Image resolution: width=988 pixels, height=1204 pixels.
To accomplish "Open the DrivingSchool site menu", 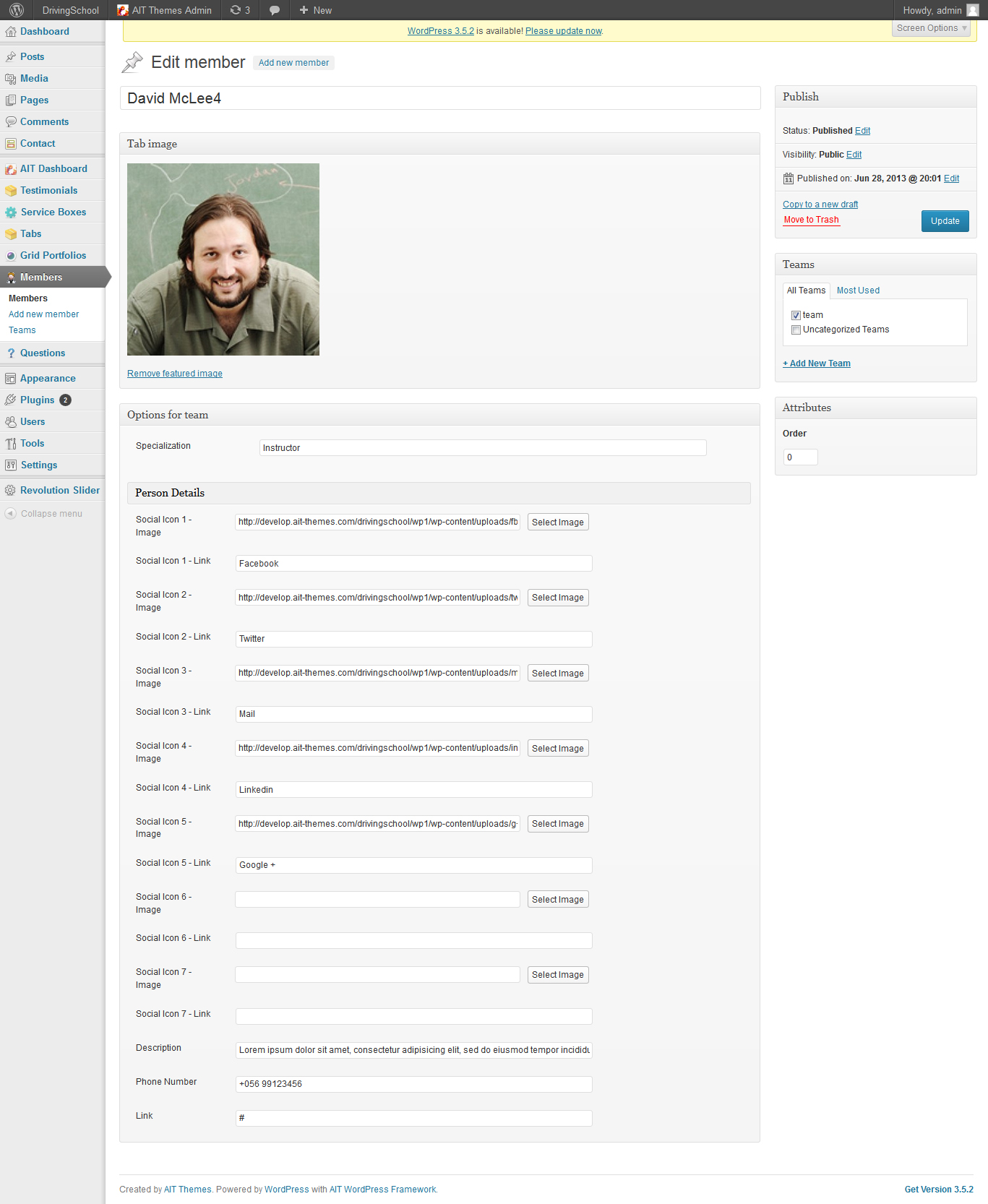I will (70, 10).
